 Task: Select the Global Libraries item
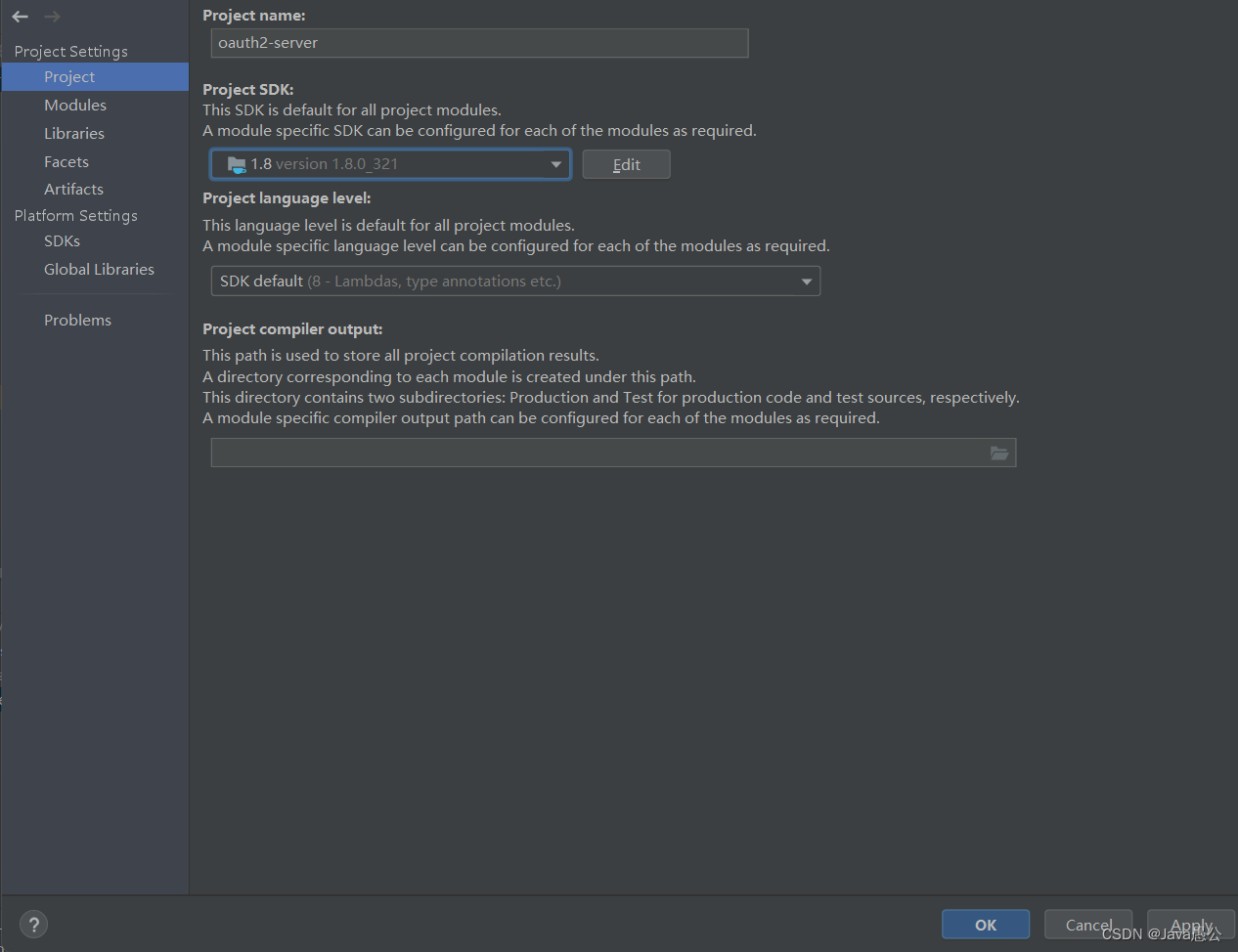coord(99,270)
